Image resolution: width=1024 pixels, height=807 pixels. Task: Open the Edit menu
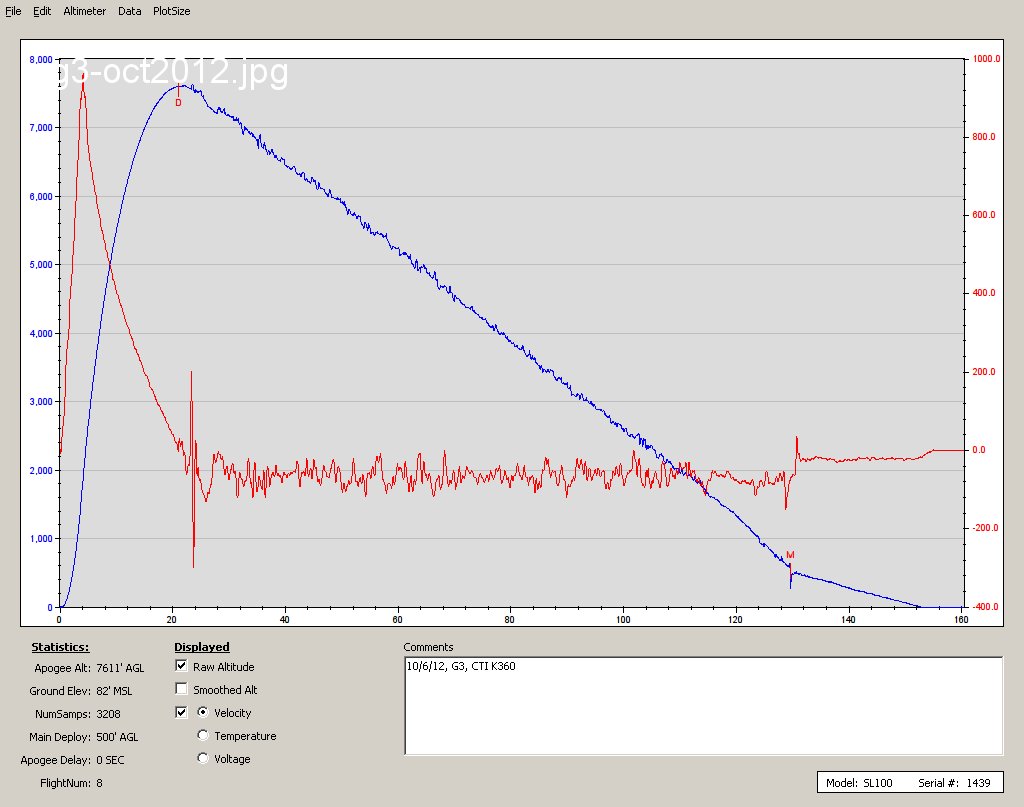(42, 11)
